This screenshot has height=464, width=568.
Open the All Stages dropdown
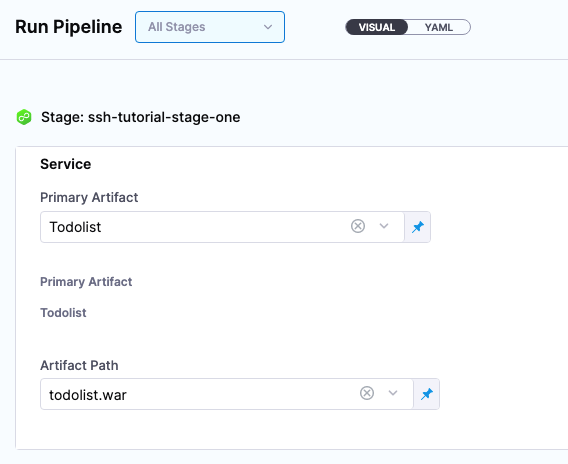click(210, 27)
